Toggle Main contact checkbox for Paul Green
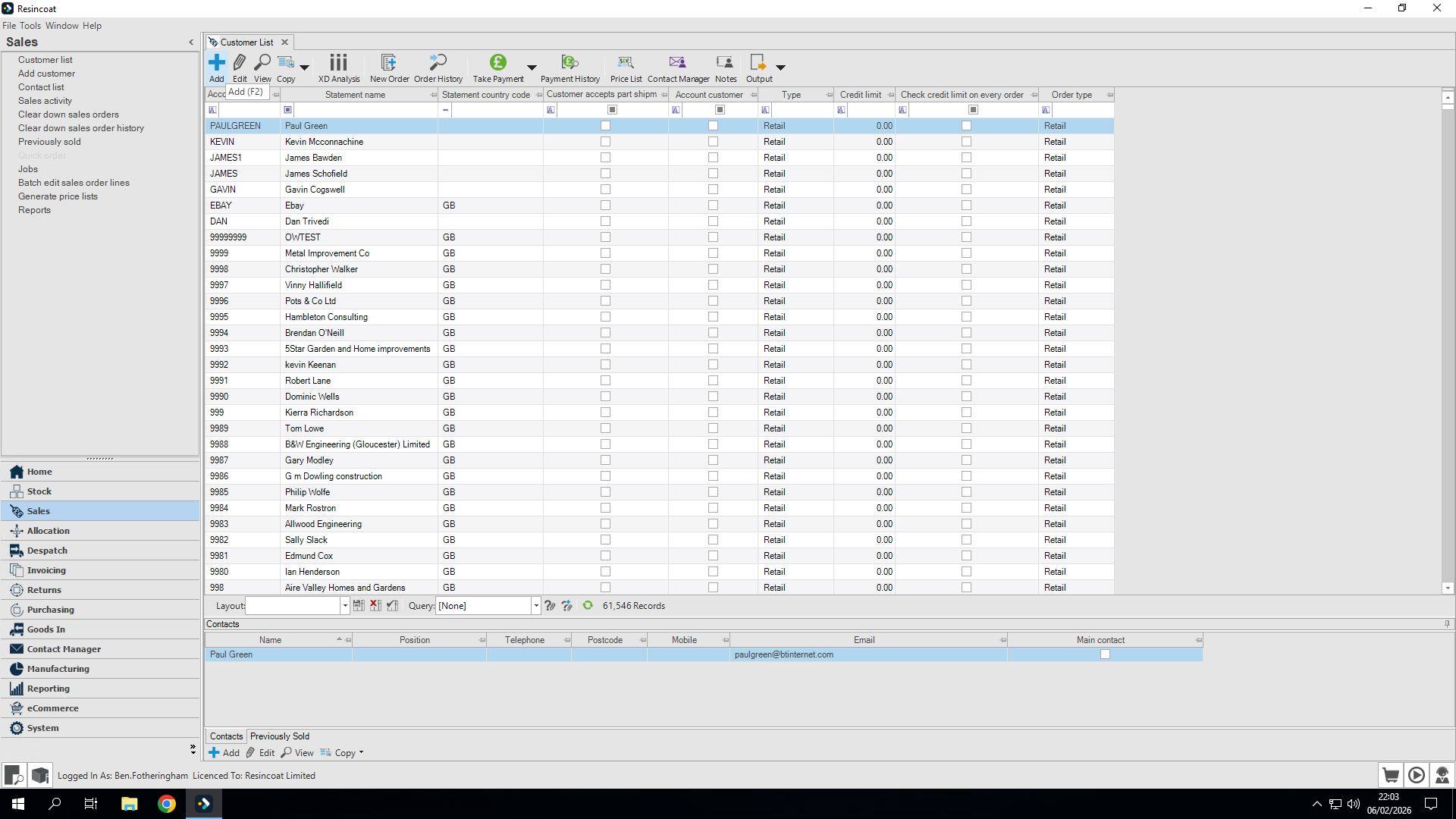1456x819 pixels. 1105,654
